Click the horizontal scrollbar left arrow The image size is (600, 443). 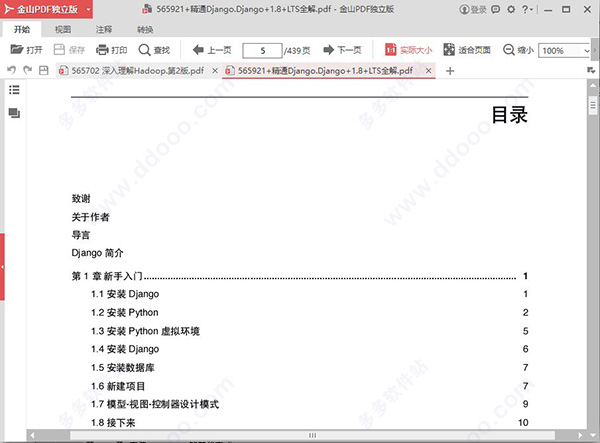(x=33, y=435)
